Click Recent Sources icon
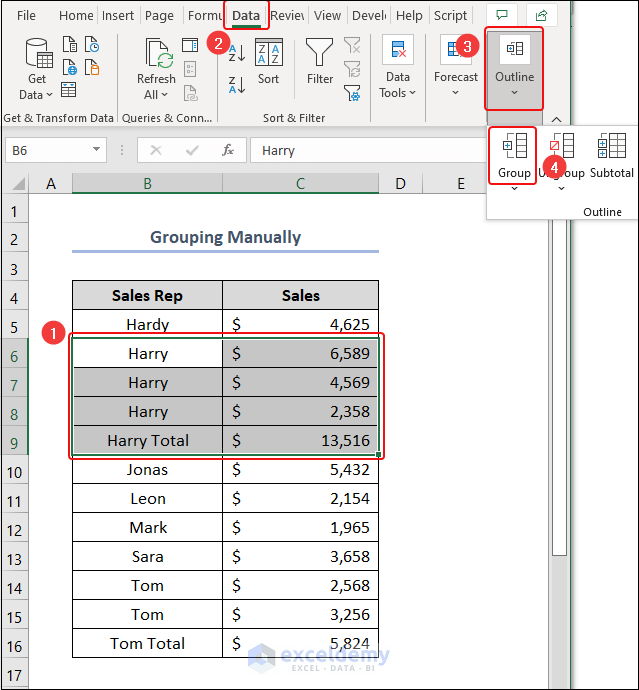Viewport: 639px width, 690px height. click(92, 44)
